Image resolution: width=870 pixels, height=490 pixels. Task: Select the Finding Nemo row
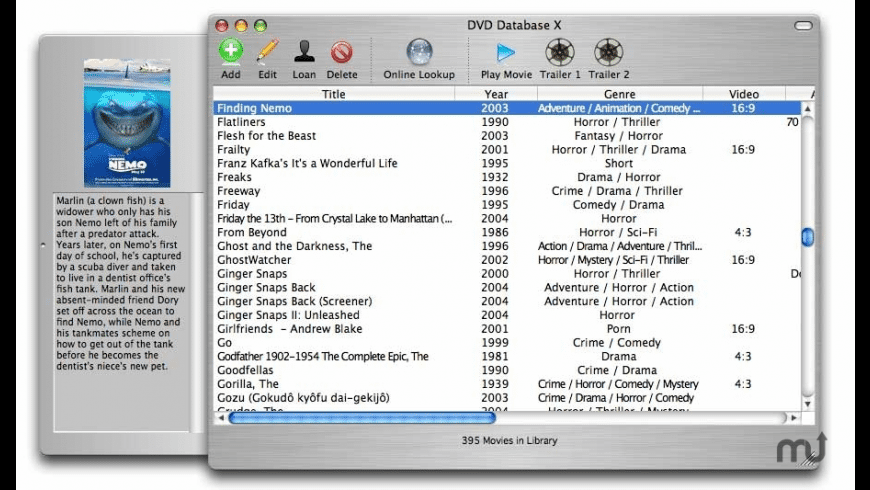click(x=507, y=108)
